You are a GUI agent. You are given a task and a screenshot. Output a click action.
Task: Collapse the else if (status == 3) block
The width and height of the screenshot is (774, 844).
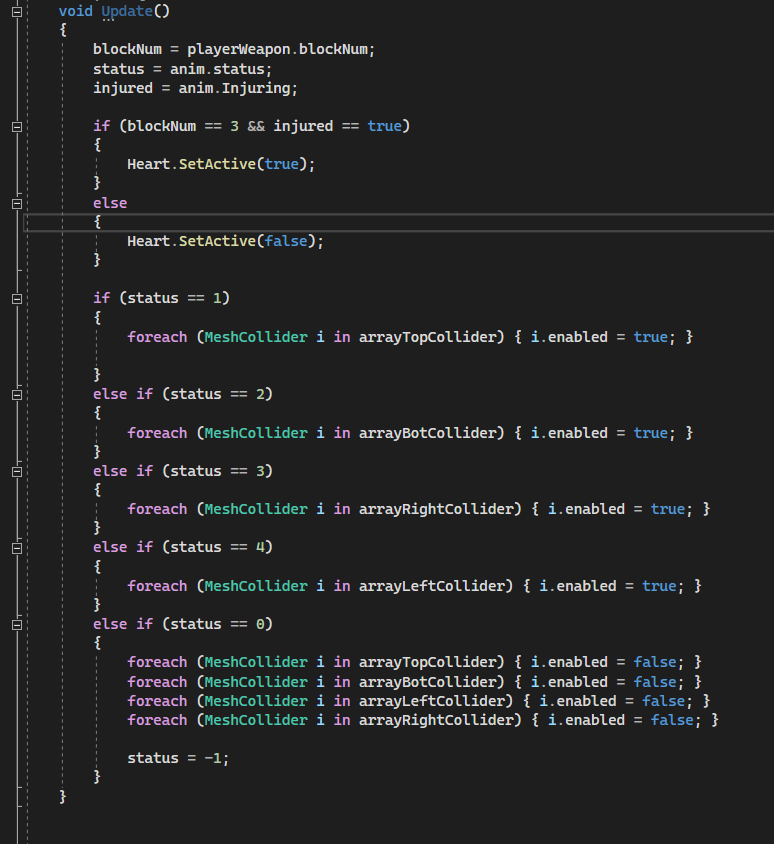(x=17, y=472)
